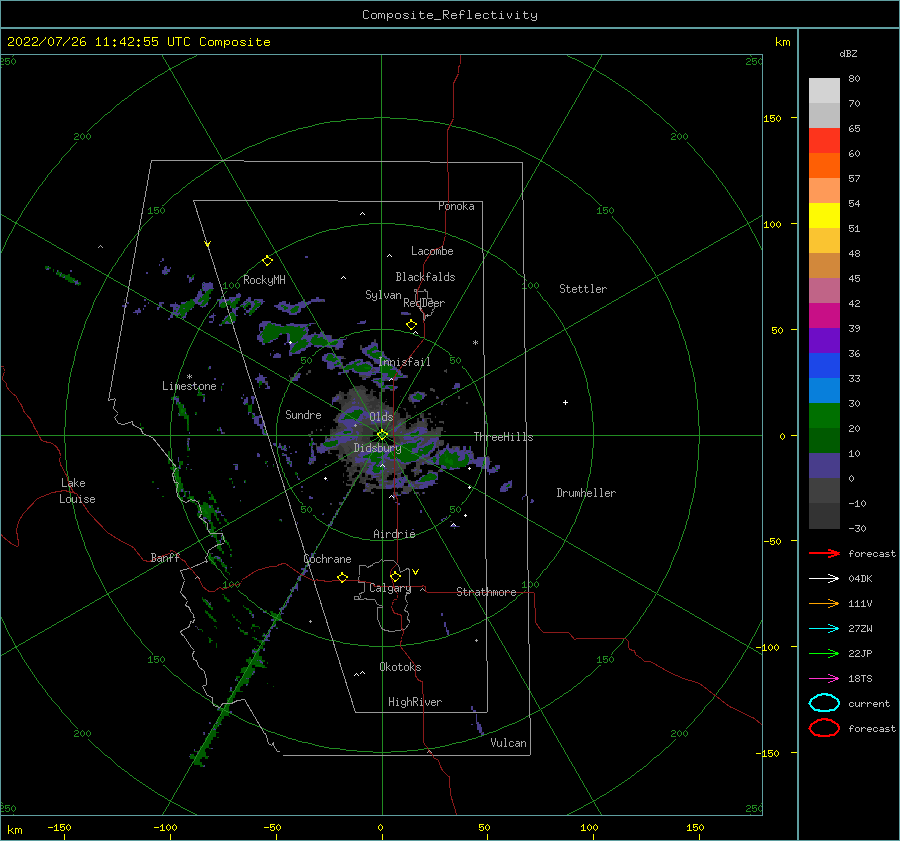900x841 pixels.
Task: Select the cyan 'current' ellipse legend icon
Action: point(824,703)
